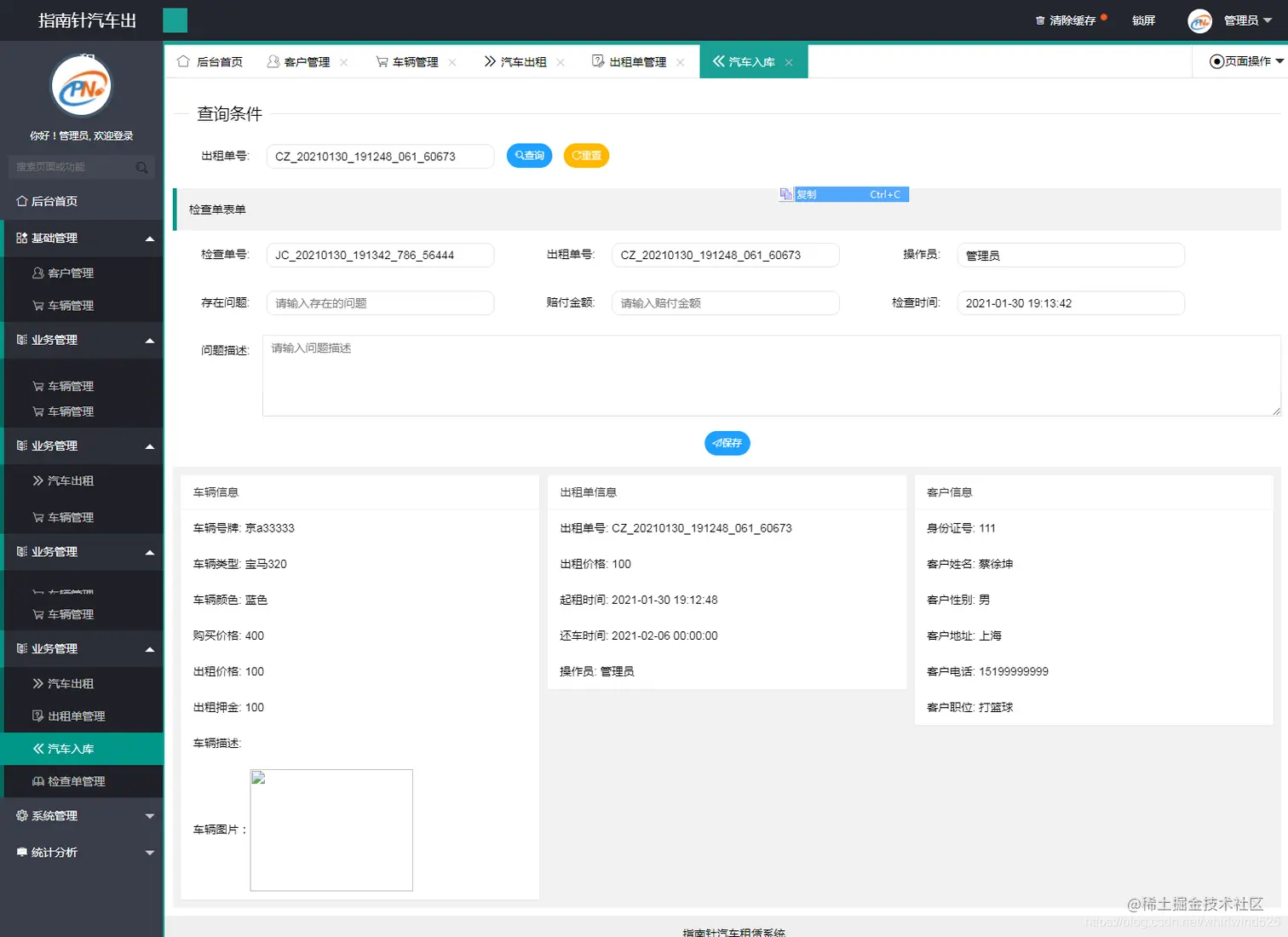Close the active 汽车入库 tab with its x
Screen dimensions: 1288x937
789,62
